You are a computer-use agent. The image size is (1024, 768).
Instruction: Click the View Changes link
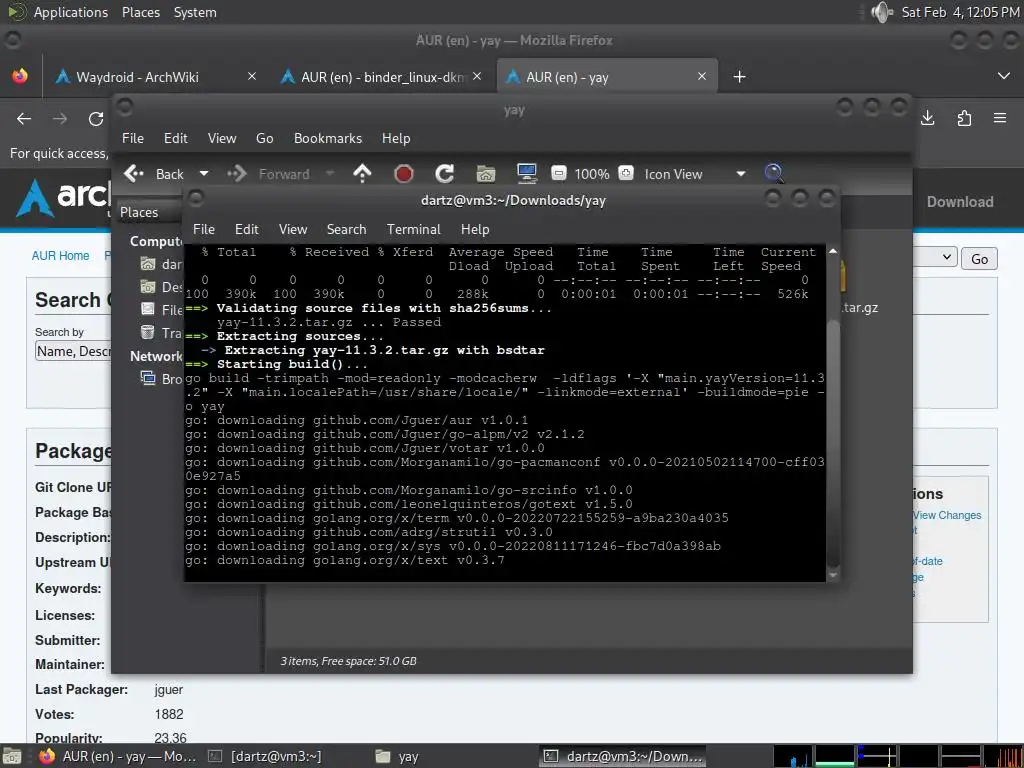click(x=947, y=515)
